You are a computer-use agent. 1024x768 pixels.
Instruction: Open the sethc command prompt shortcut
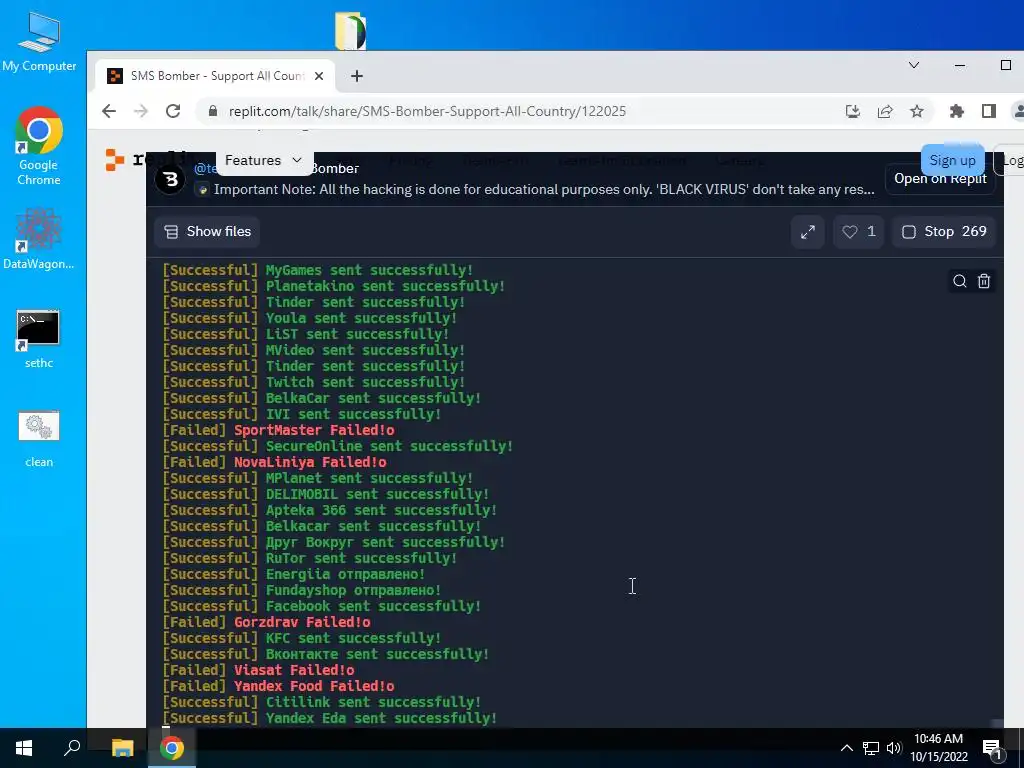pyautogui.click(x=39, y=339)
